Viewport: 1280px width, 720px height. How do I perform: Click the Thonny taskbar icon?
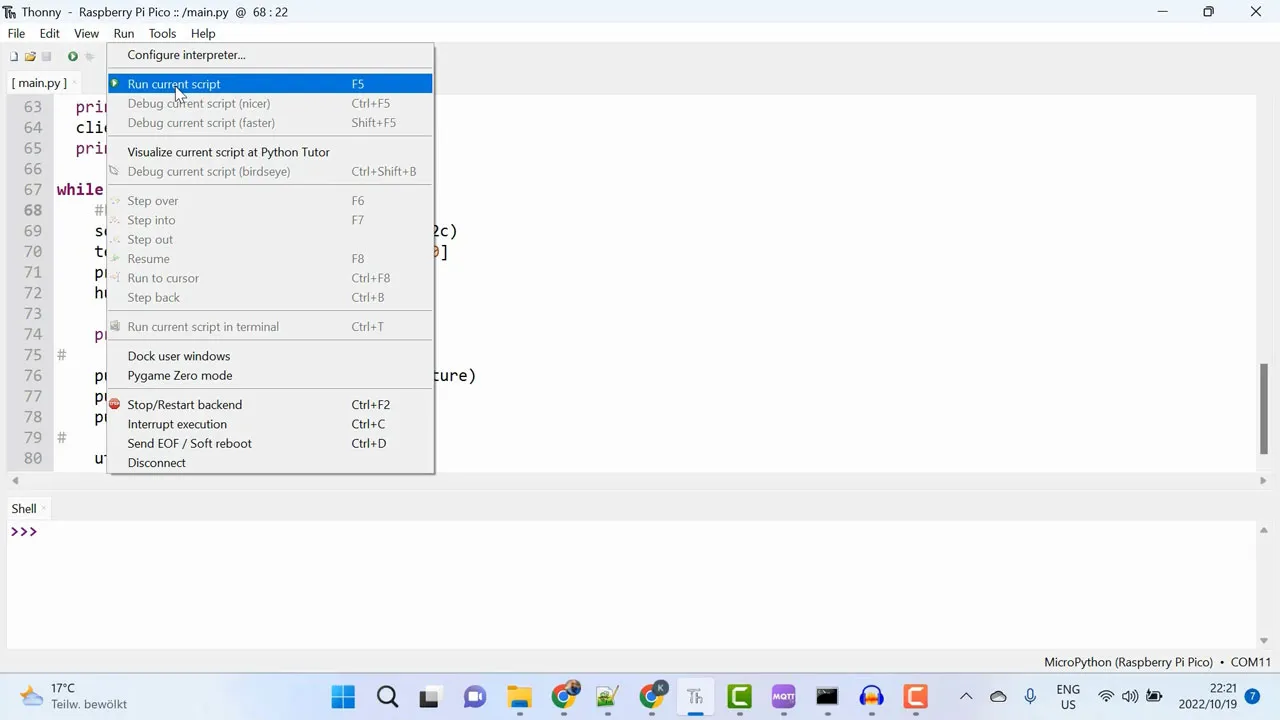point(695,697)
